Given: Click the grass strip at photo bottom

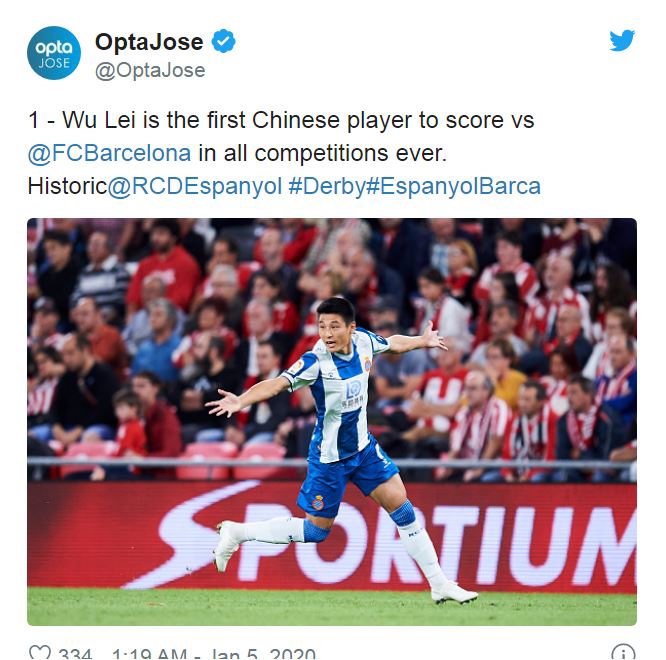Looking at the screenshot, I should pyautogui.click(x=332, y=607).
